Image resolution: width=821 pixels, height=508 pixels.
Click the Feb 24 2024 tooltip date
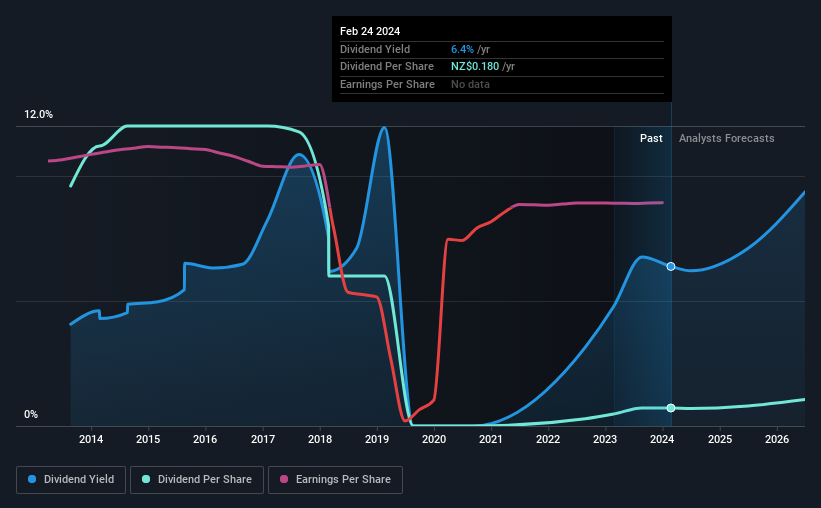(370, 31)
